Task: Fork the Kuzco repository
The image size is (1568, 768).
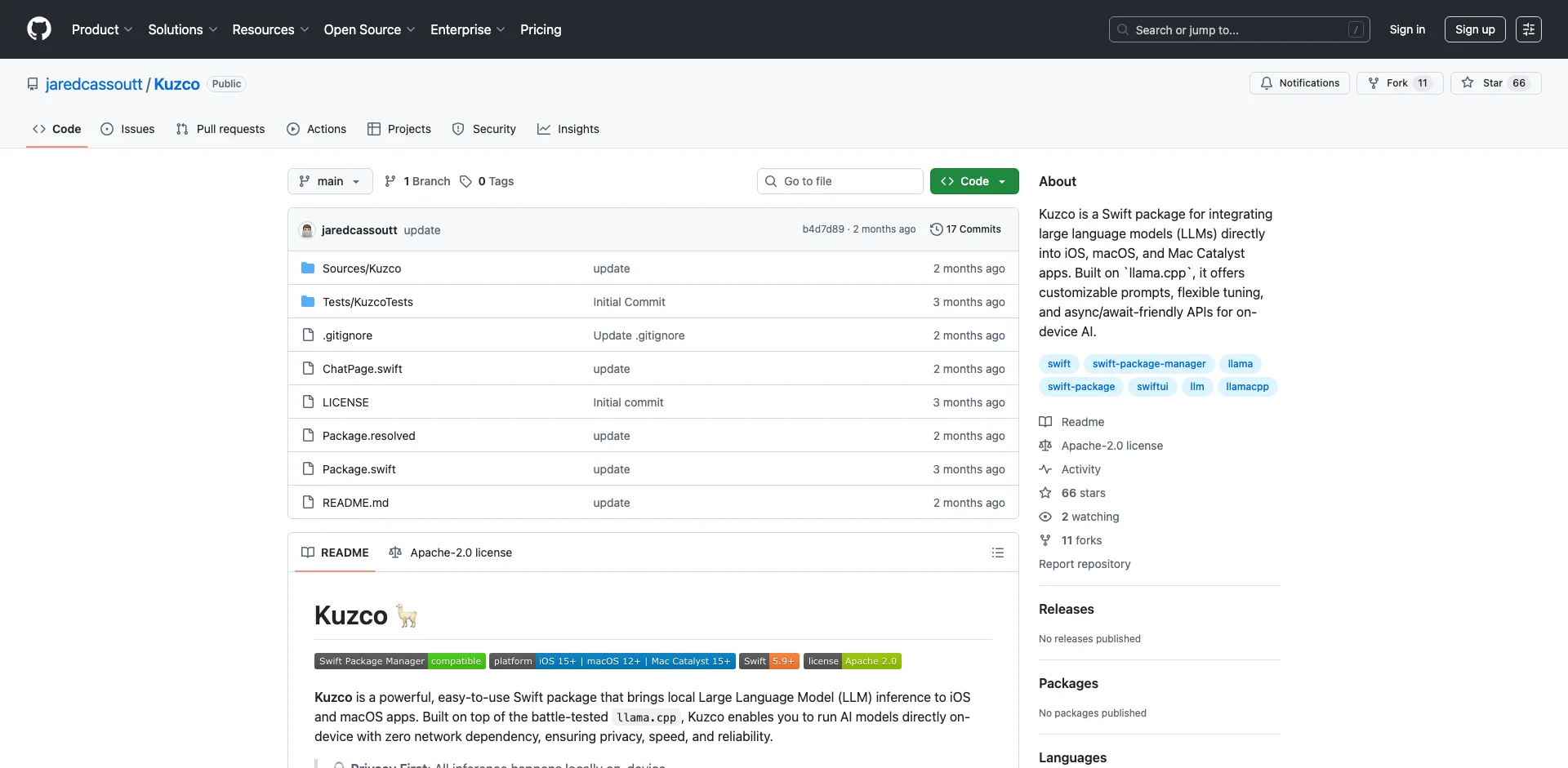Action: [1399, 83]
